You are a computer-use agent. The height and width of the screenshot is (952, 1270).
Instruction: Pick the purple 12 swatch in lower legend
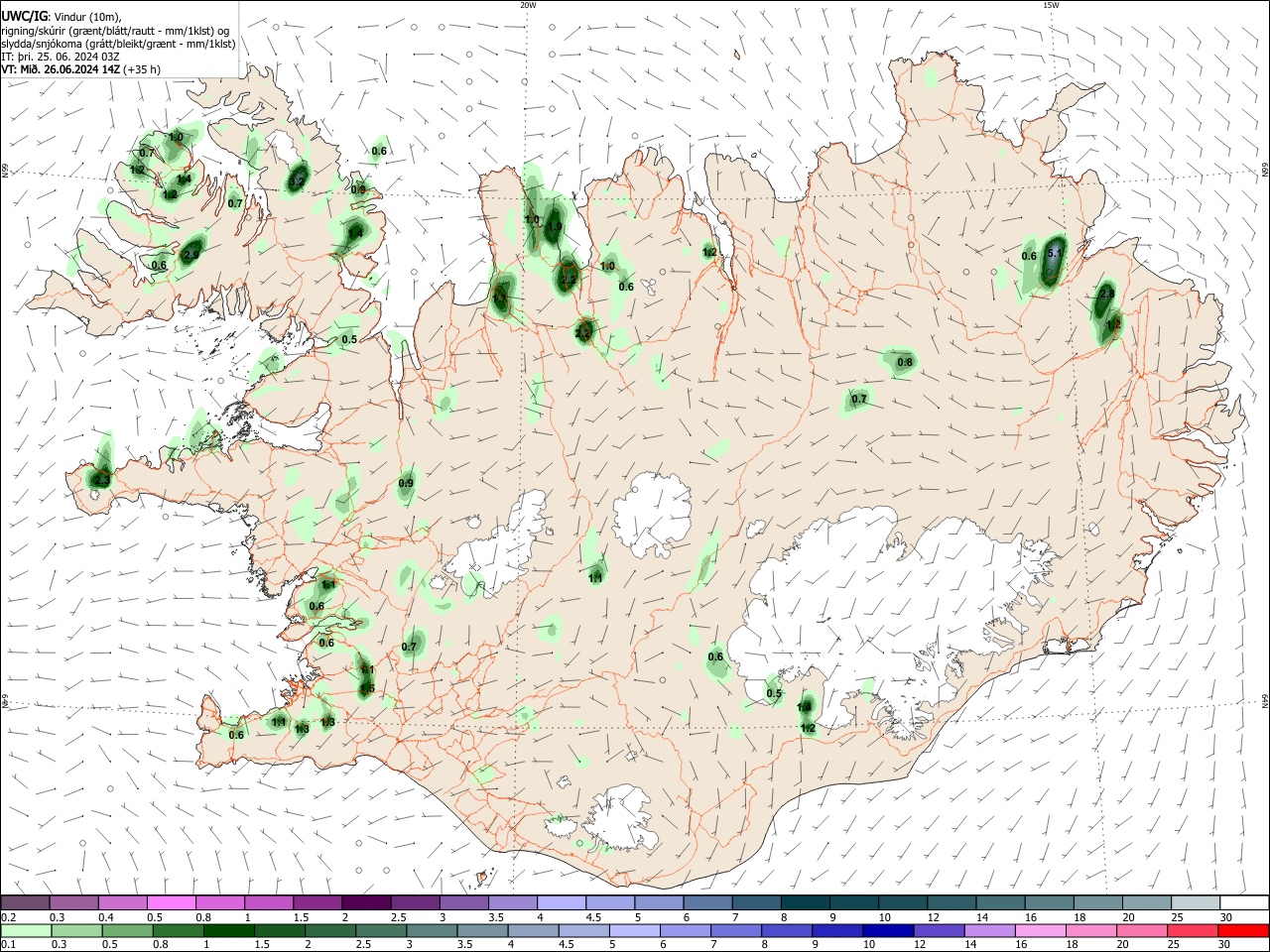[x=940, y=930]
